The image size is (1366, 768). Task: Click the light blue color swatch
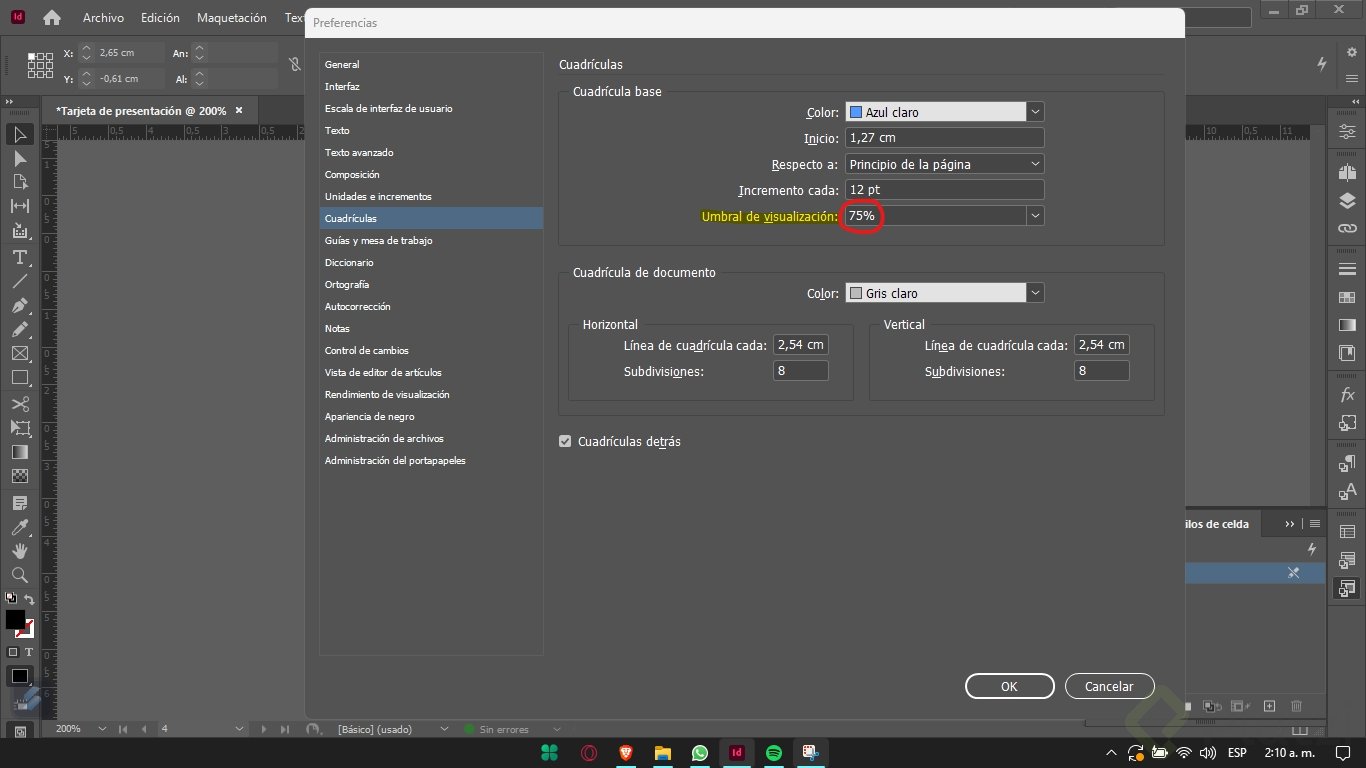click(856, 113)
